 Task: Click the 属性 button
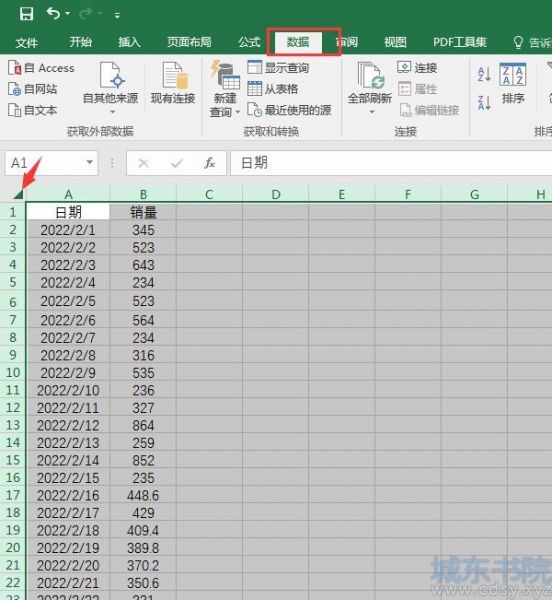[417, 89]
